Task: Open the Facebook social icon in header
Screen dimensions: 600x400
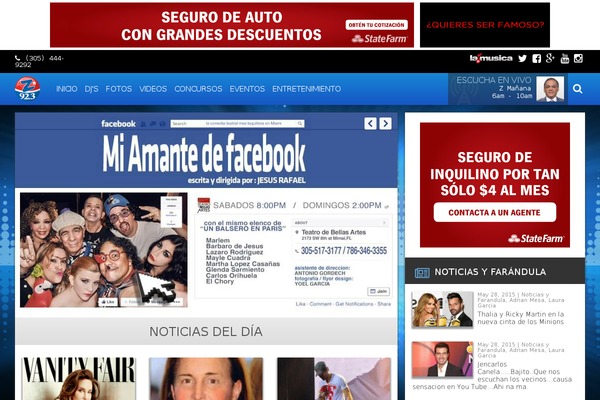Action: [536, 59]
